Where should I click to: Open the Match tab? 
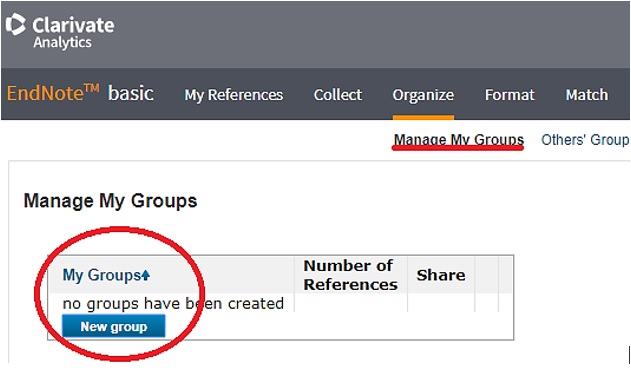click(x=587, y=95)
